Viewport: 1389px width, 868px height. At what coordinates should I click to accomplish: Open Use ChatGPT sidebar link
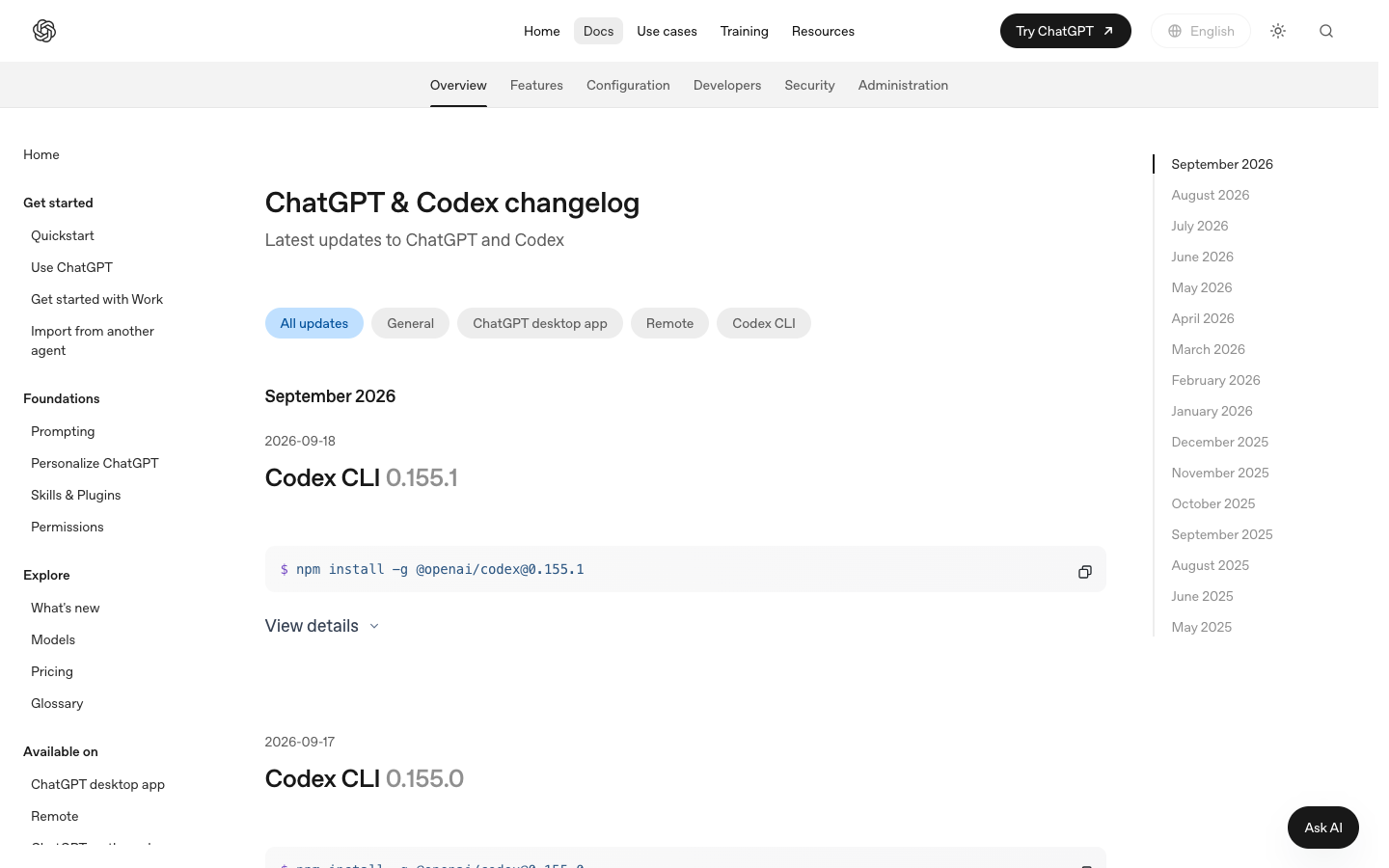point(71,267)
